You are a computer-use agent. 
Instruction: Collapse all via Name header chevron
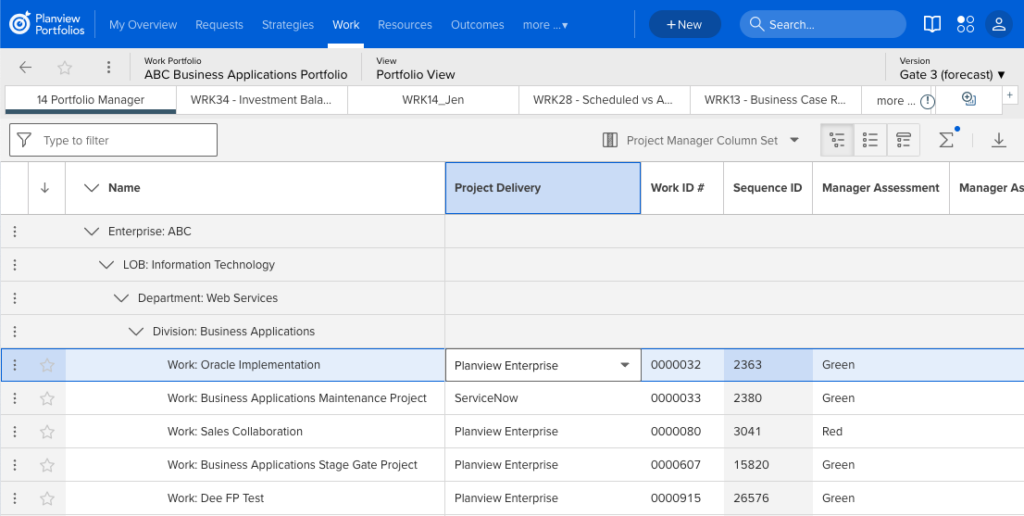(x=92, y=187)
